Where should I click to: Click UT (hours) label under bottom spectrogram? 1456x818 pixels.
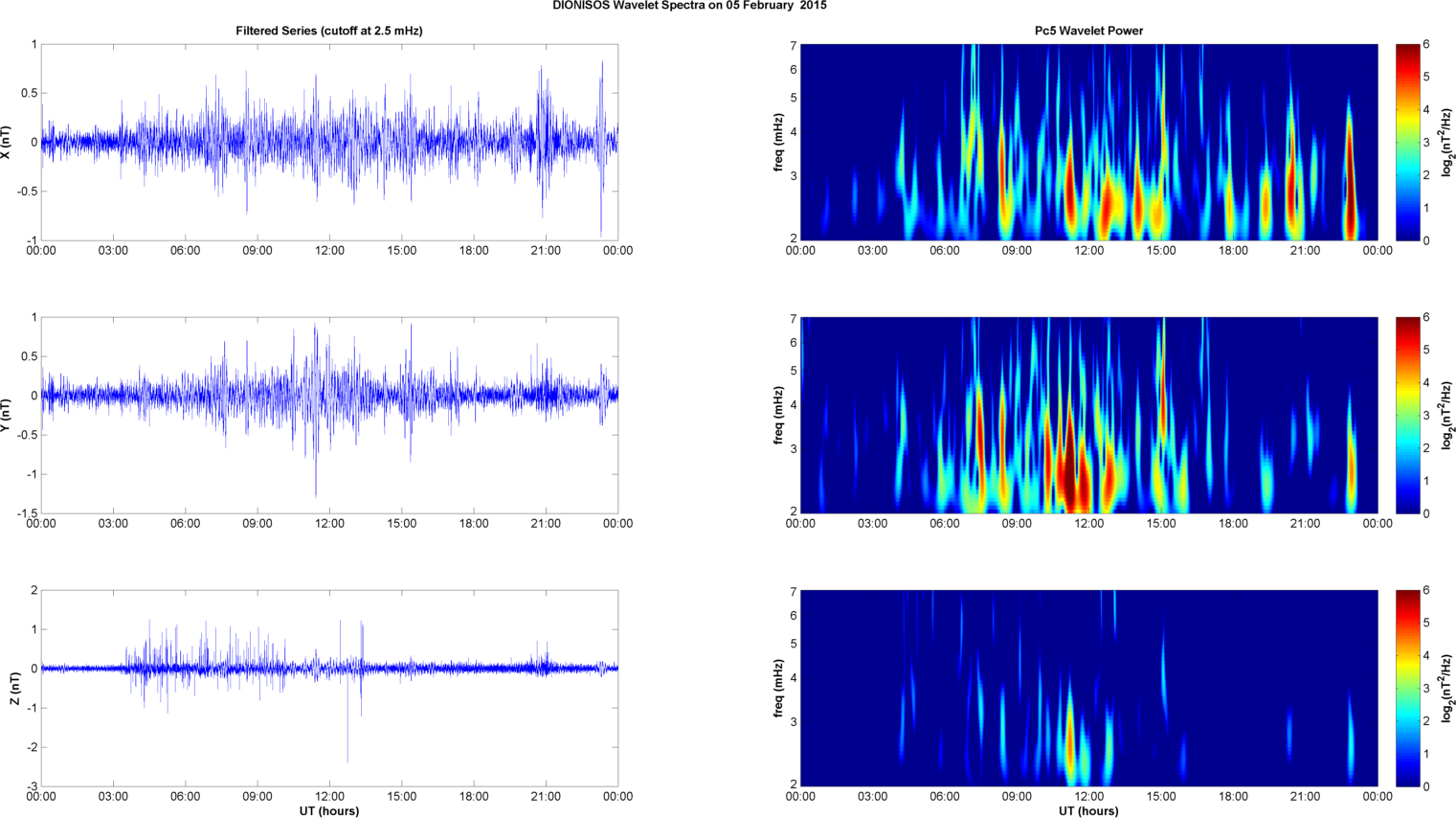(x=1088, y=810)
